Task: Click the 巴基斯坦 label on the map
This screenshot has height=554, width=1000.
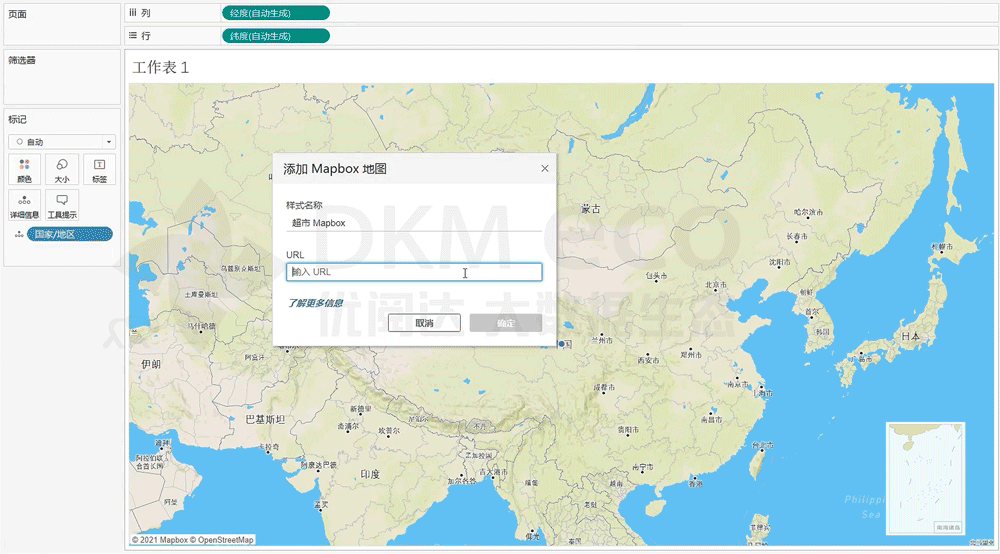Action: pyautogui.click(x=265, y=419)
